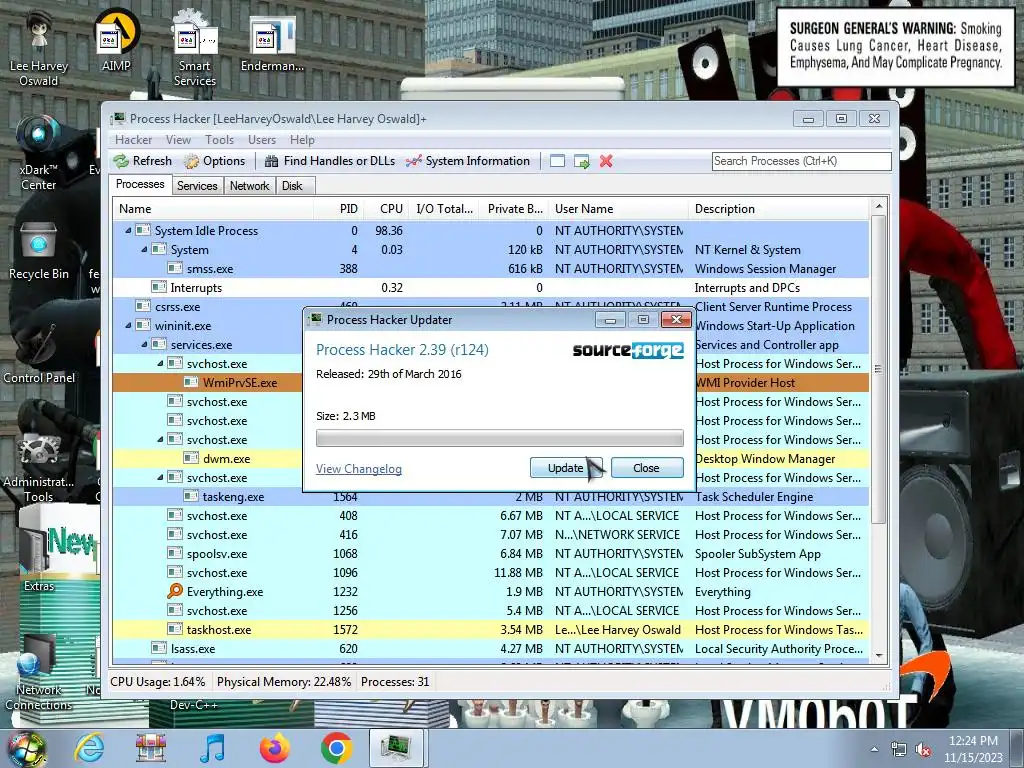Collapse svchost.exe above WmiPrvSE.exe
Viewport: 1024px width, 768px height.
pos(160,363)
